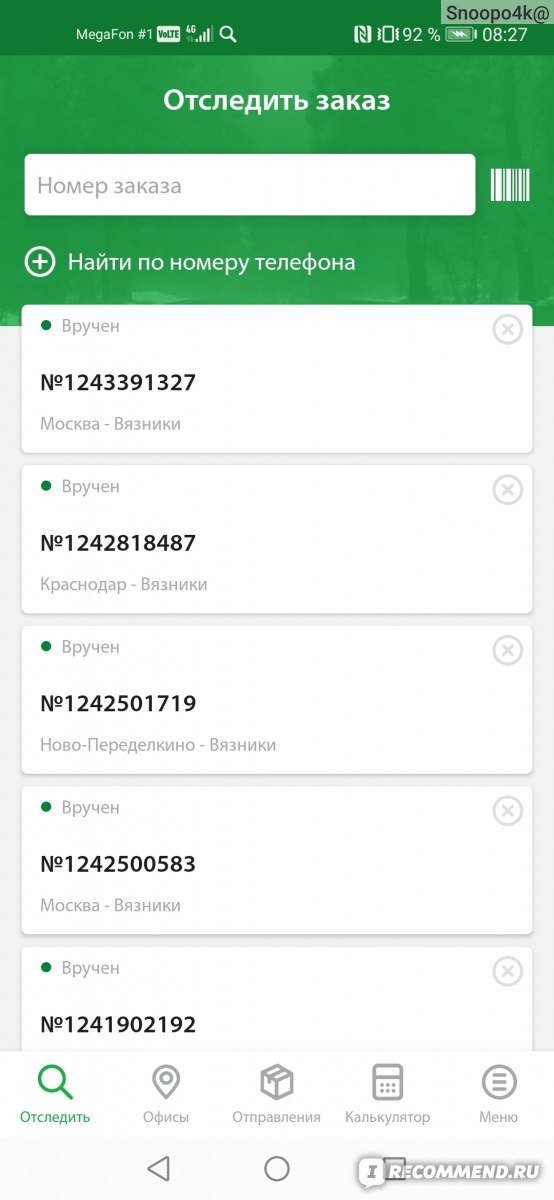Image resolution: width=554 pixels, height=1200 pixels.
Task: Open the Офисы tab
Action: (x=166, y=1095)
